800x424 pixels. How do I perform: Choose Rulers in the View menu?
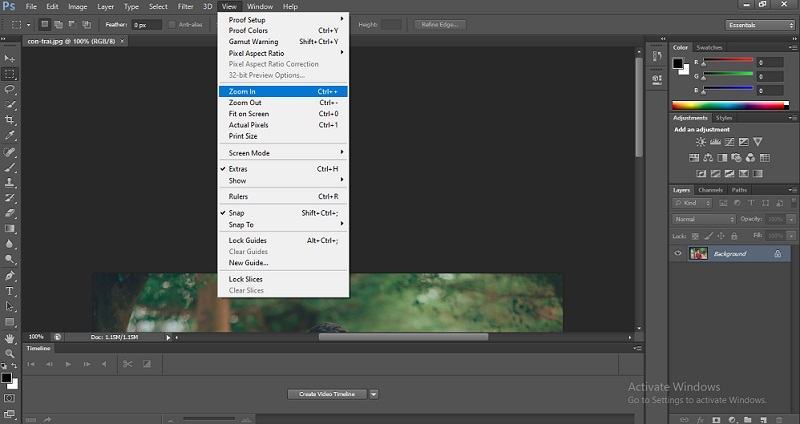tap(283, 196)
